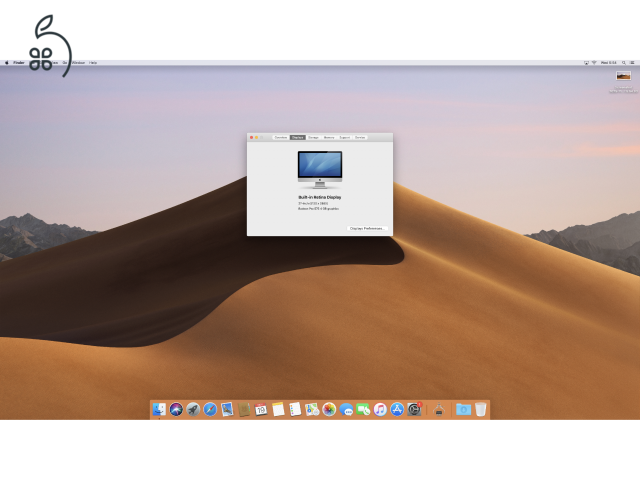Open Notification Center list icon
The width and height of the screenshot is (640, 480).
click(632, 63)
